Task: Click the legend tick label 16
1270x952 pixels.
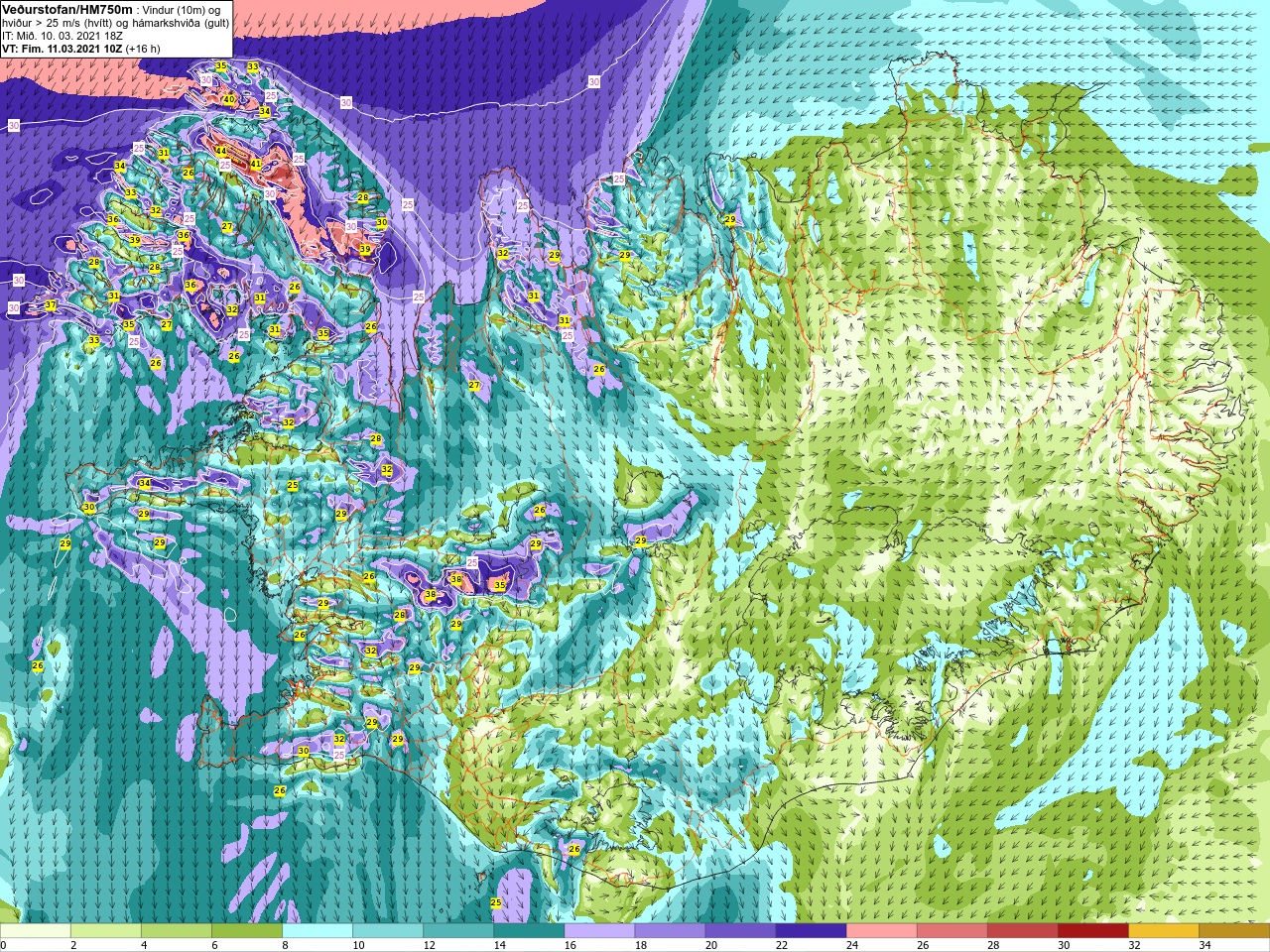Action: (571, 945)
